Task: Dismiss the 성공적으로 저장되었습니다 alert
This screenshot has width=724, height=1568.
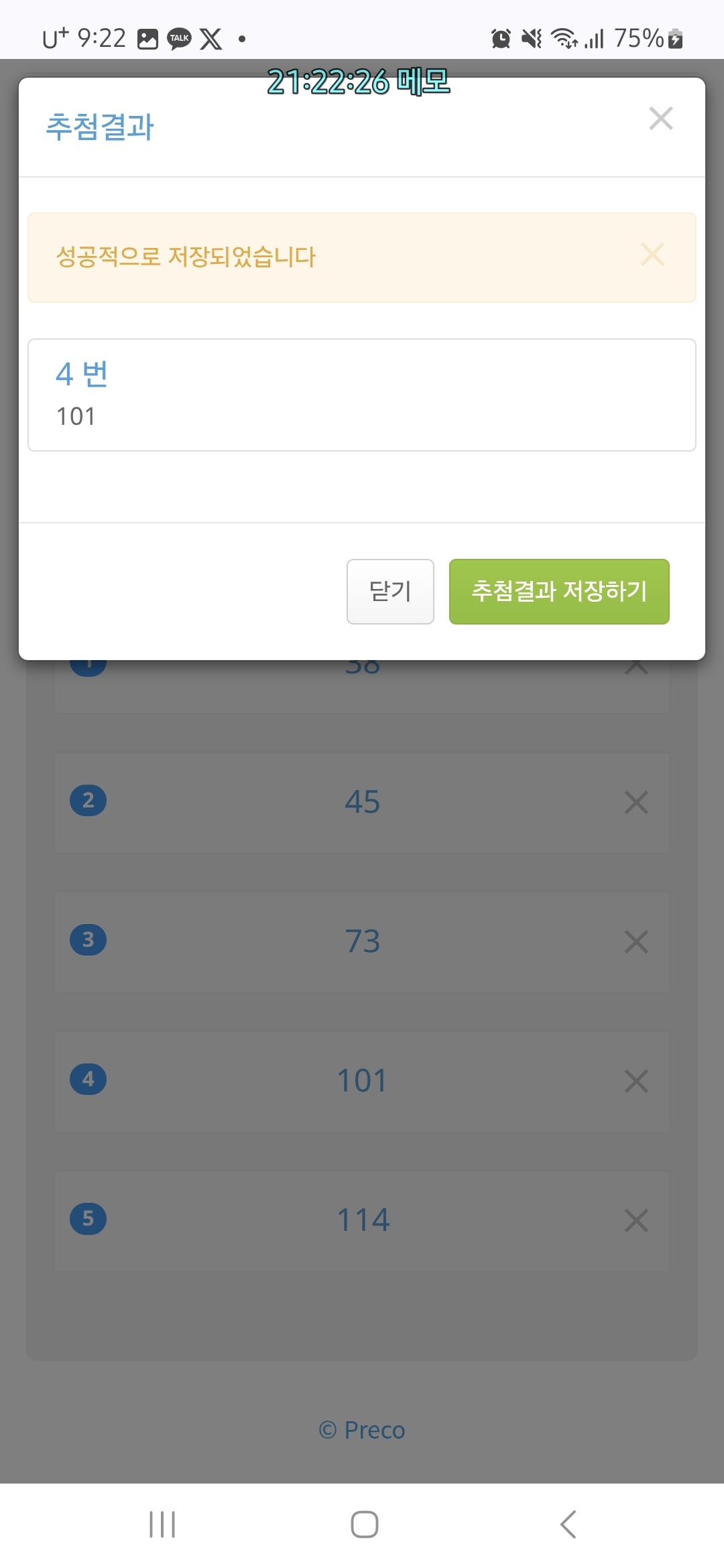Action: [652, 255]
